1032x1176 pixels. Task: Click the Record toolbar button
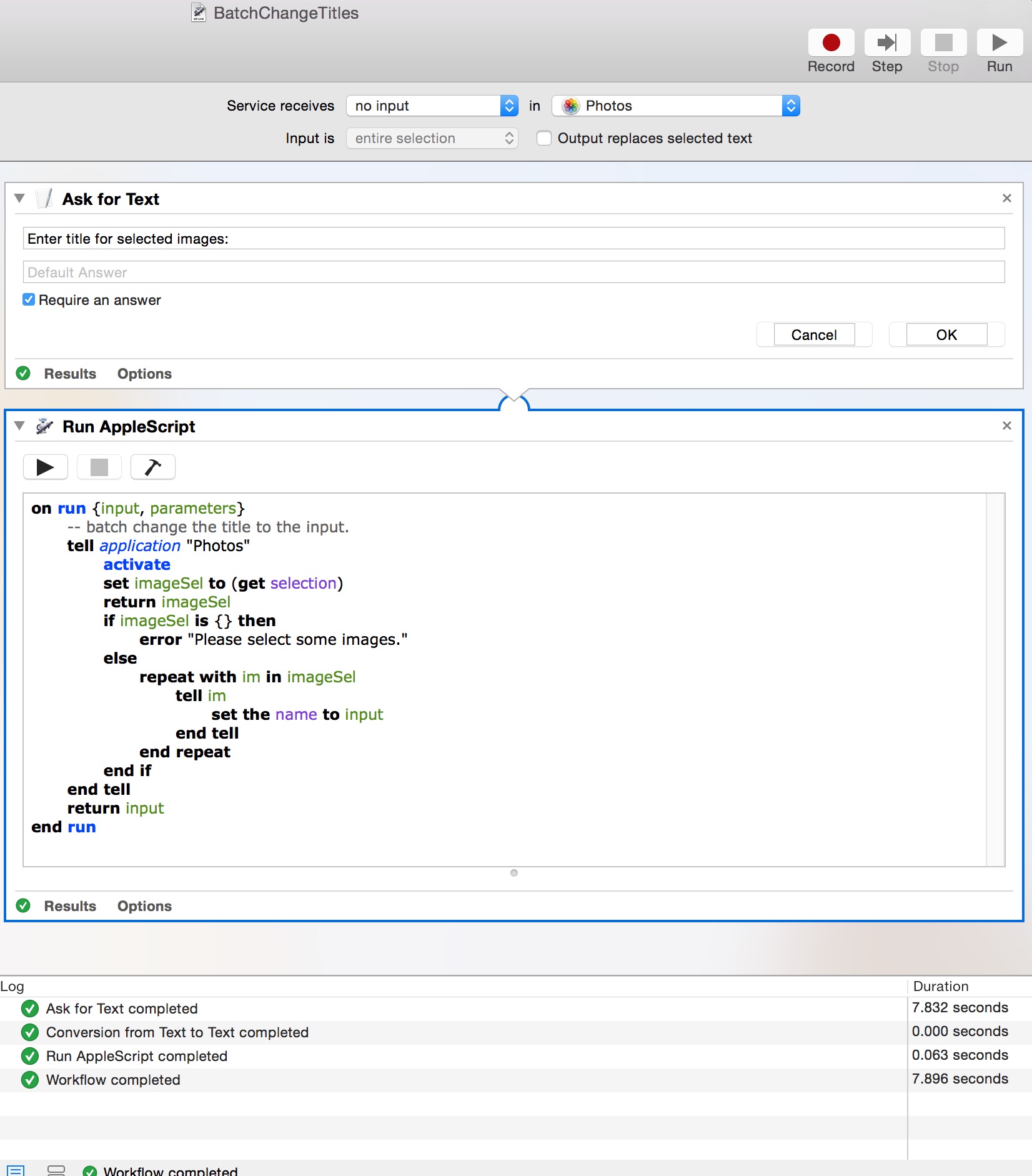(831, 43)
